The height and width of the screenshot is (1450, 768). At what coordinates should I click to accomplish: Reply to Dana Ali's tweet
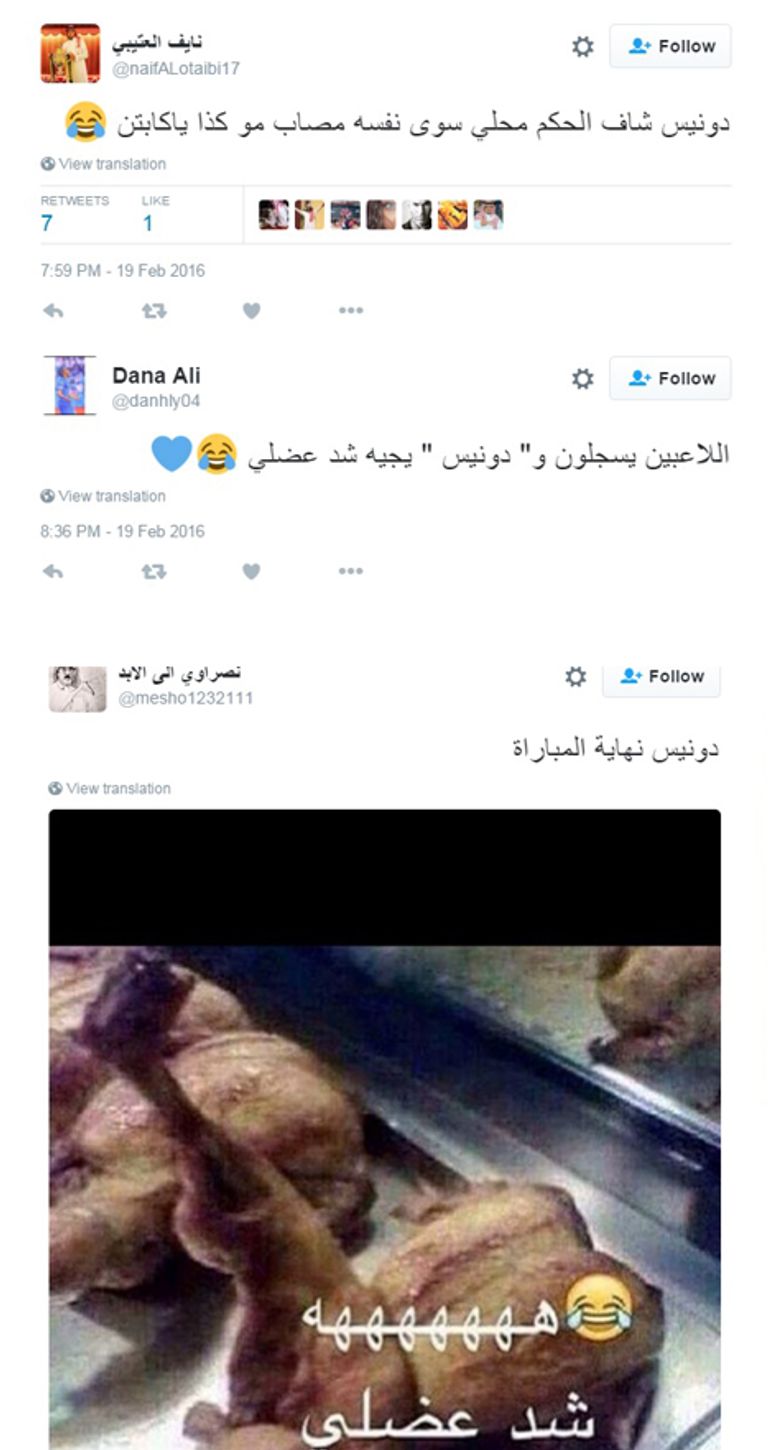[53, 571]
